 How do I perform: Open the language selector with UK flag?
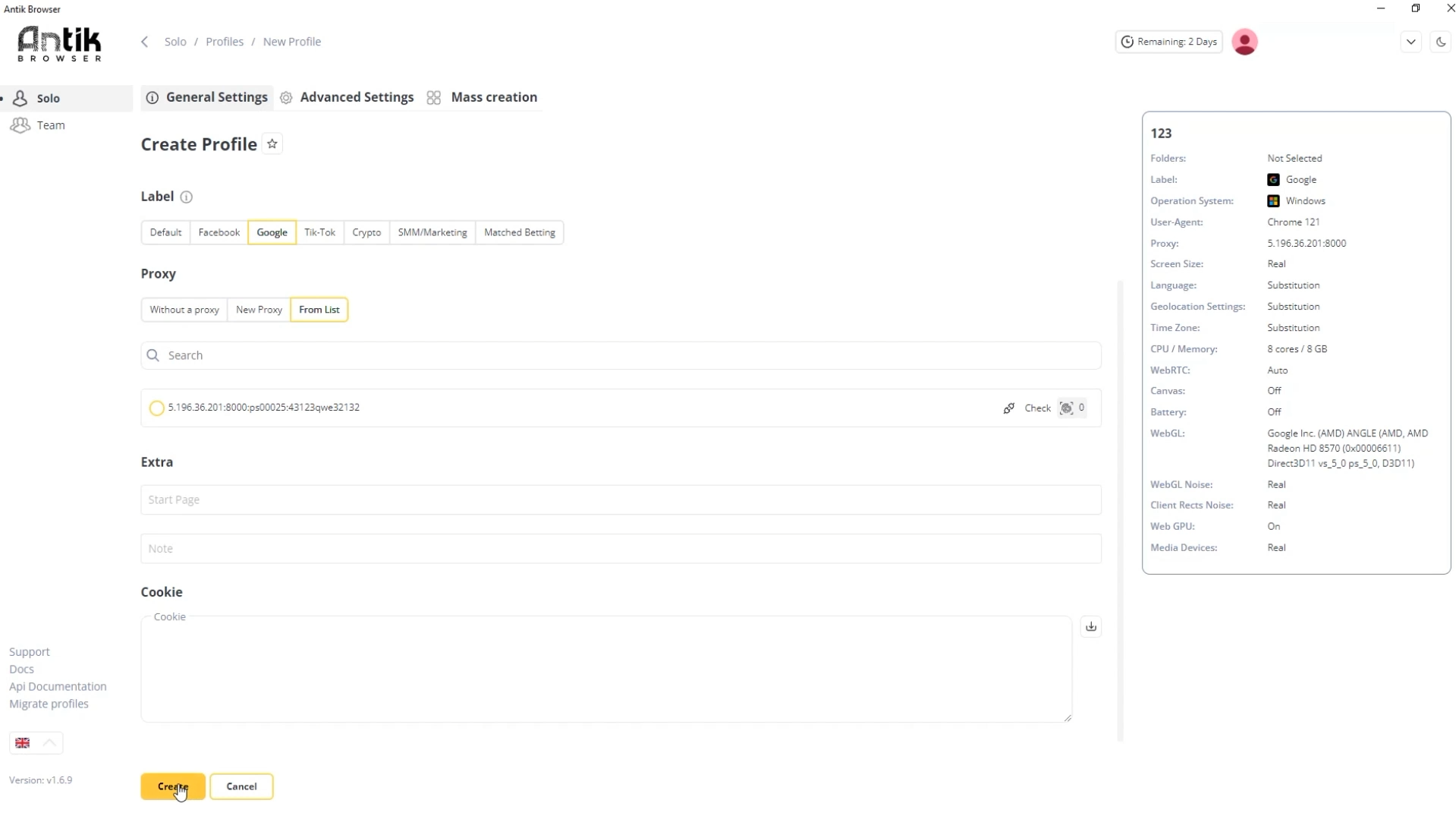[23, 743]
